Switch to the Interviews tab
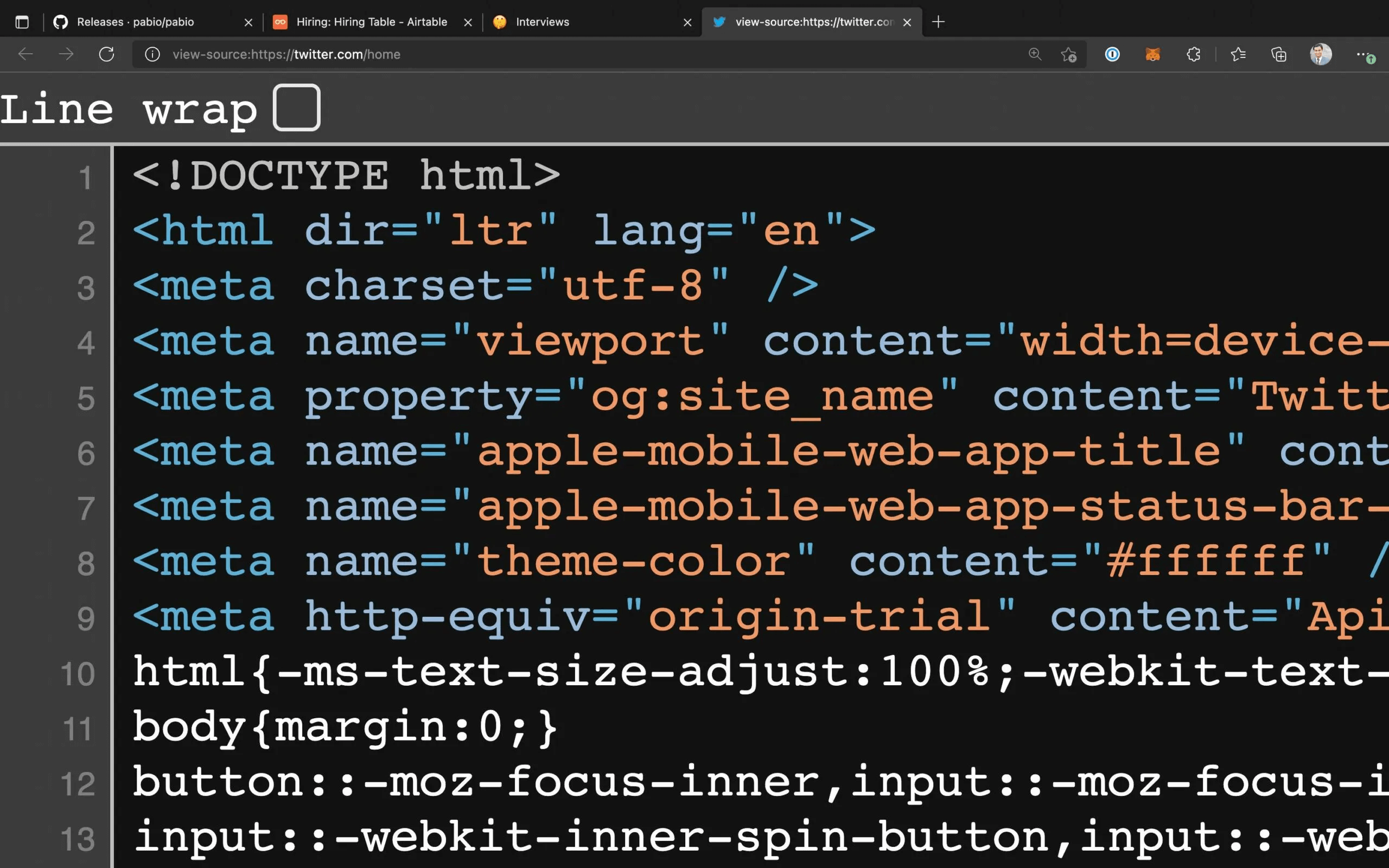 tap(542, 22)
